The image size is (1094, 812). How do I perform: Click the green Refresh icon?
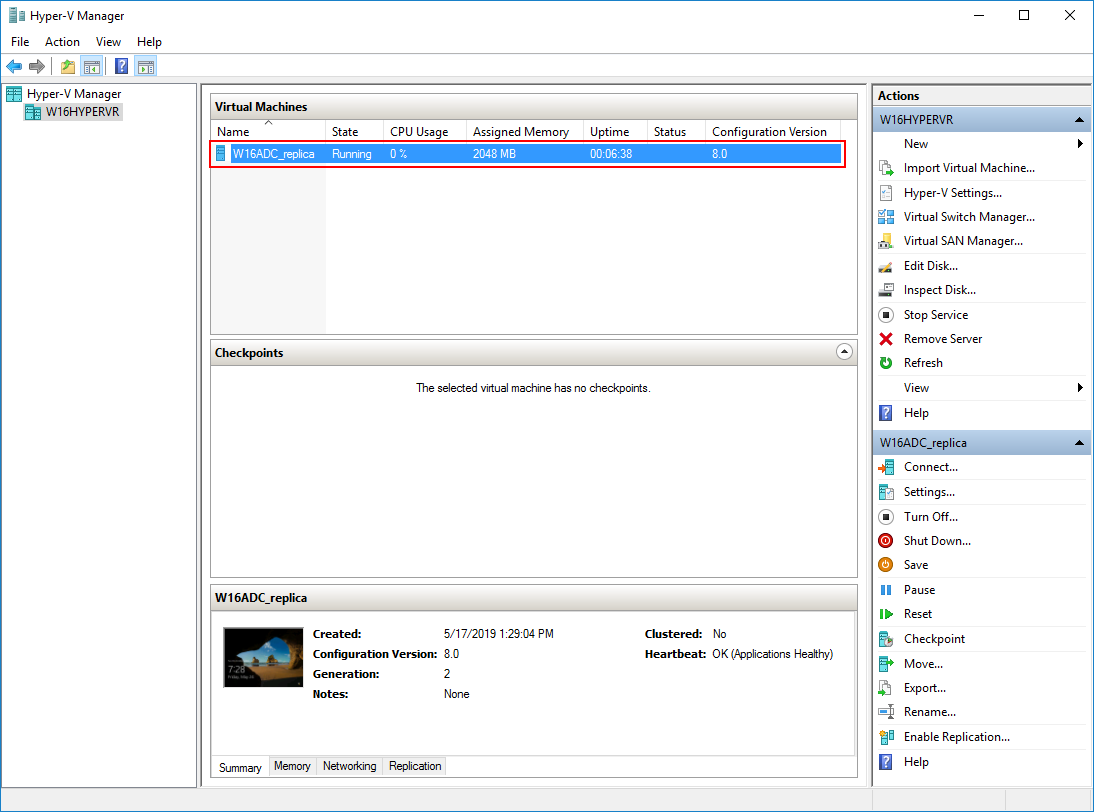[x=886, y=363]
